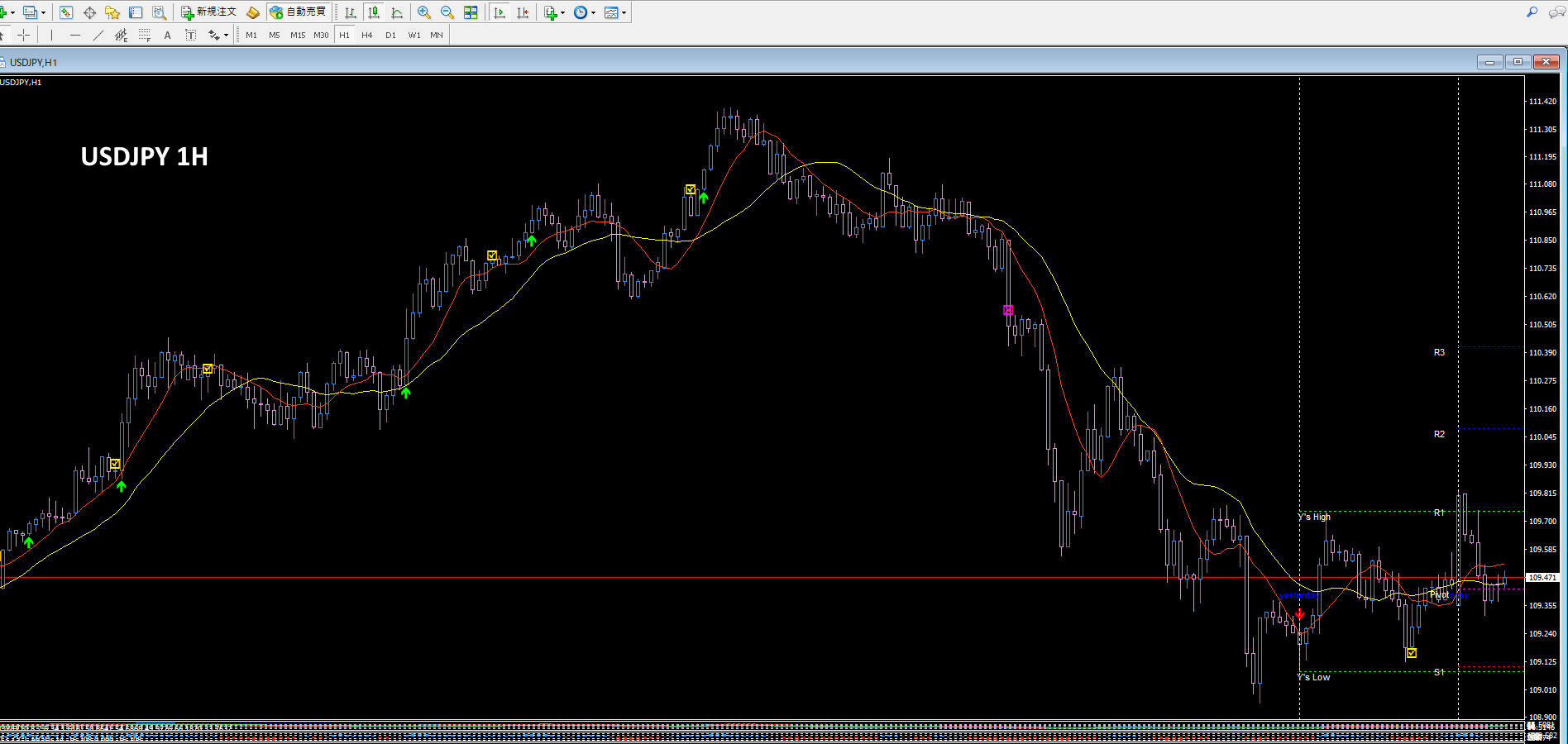Screen dimensions: 1568x744
Task: Expand the new chart dropdown arrow
Action: coord(13,12)
